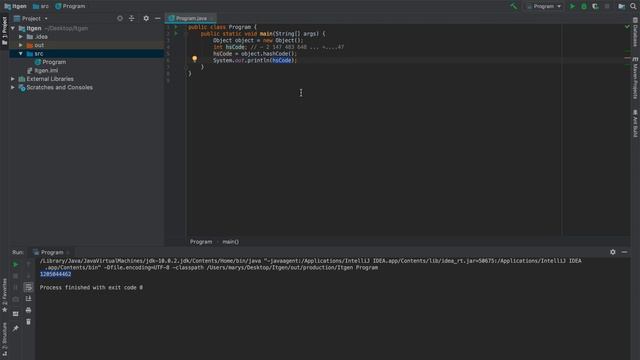Open the Program run configuration dropdown
This screenshot has height=360, width=640.
(544, 6)
